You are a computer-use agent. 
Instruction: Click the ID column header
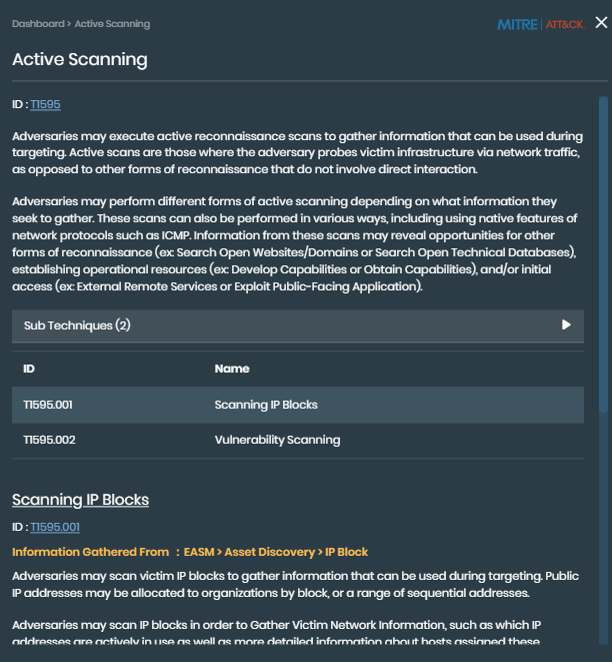(29, 369)
